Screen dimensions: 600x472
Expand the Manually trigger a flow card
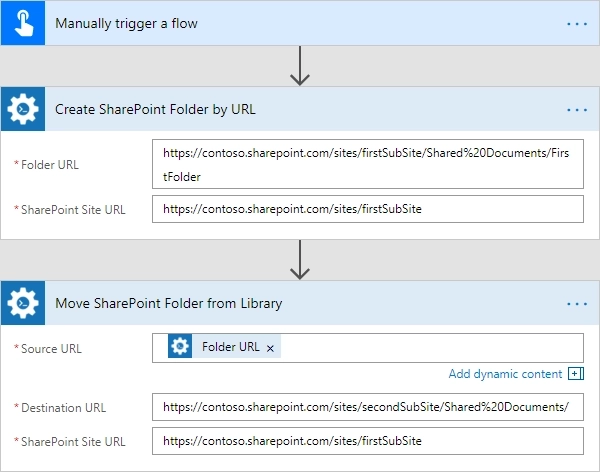300,23
